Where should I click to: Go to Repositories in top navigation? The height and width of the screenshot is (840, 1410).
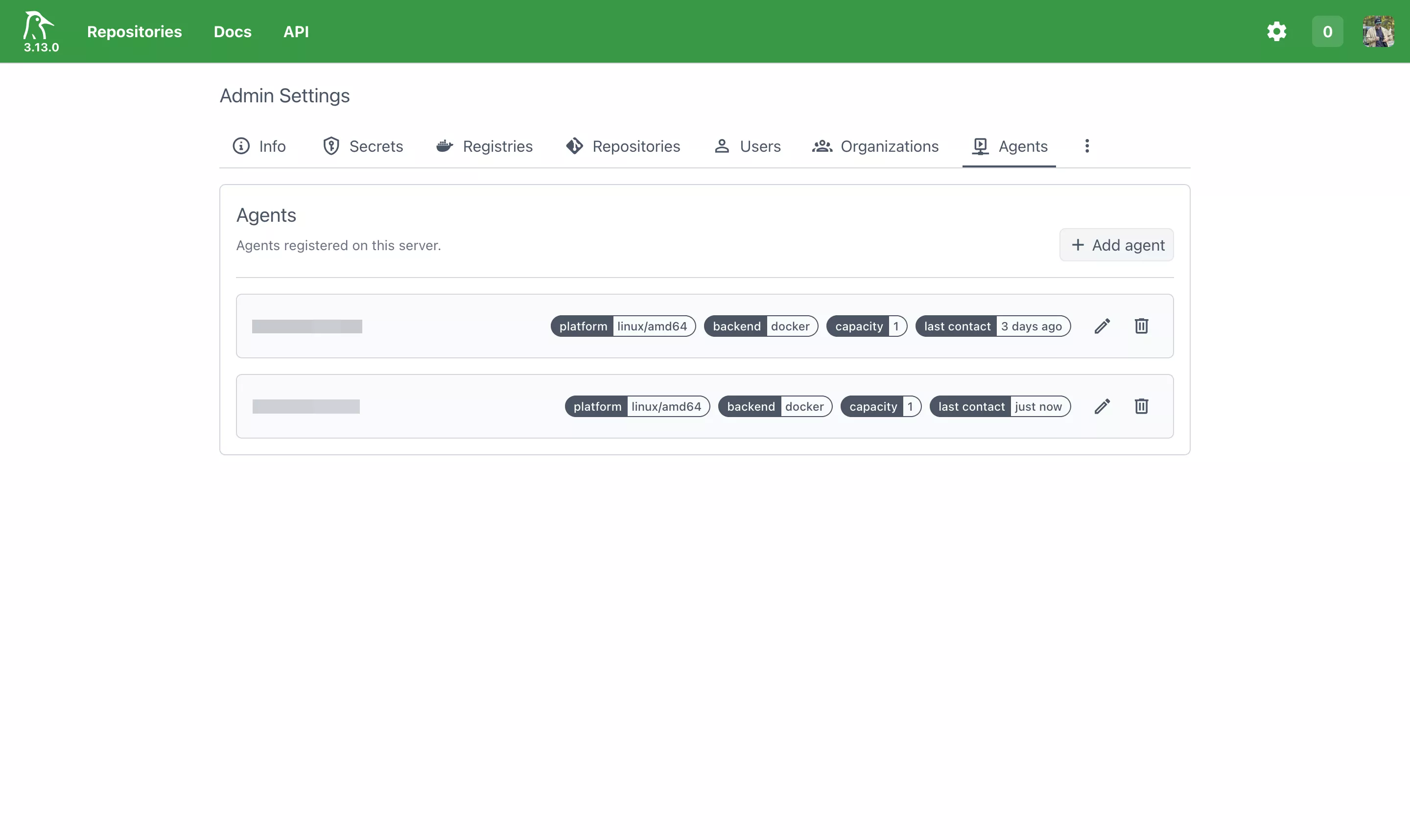[134, 32]
